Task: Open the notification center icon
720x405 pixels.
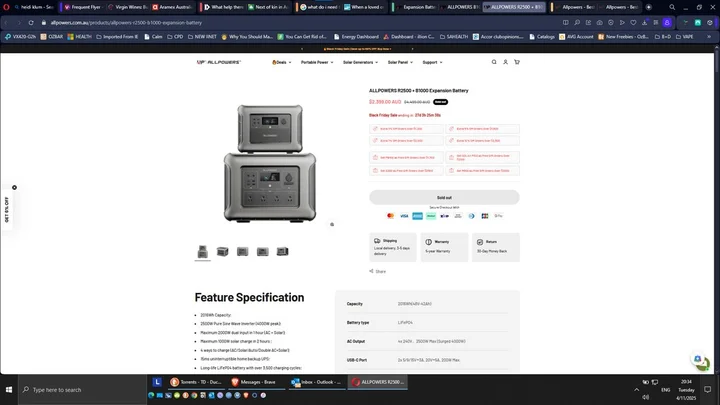Action: [x=708, y=389]
